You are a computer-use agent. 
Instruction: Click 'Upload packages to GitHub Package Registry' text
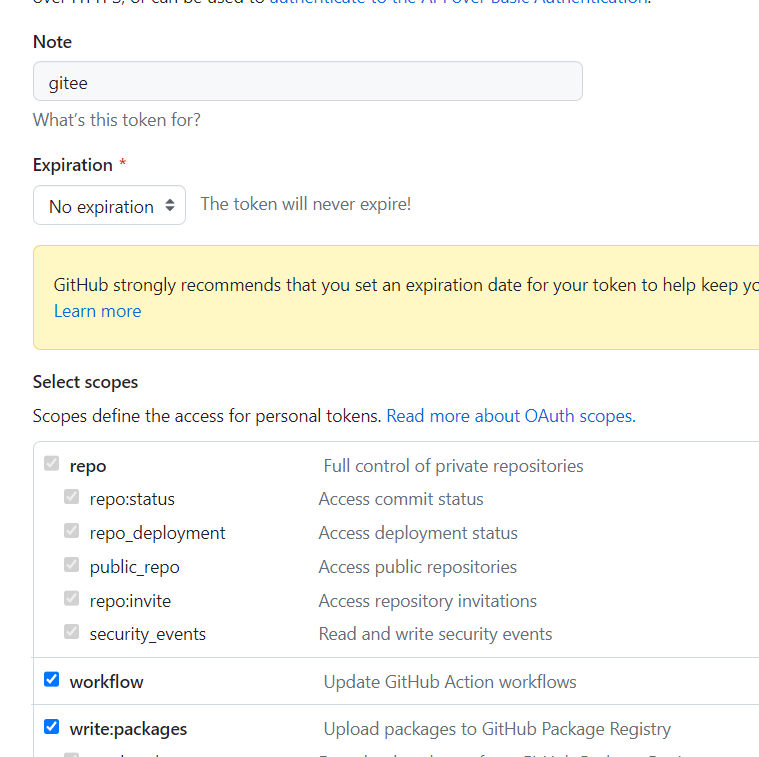(x=497, y=729)
